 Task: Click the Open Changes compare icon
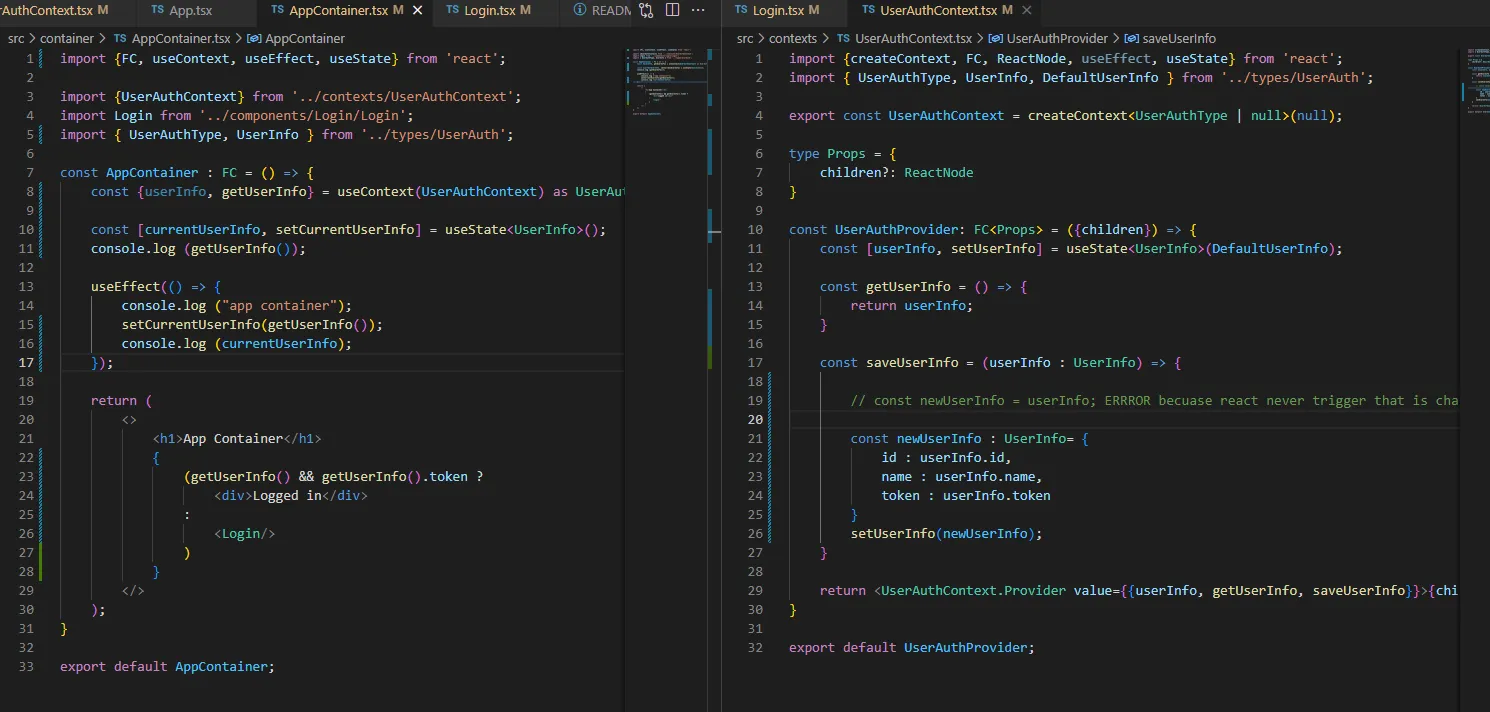[x=646, y=10]
